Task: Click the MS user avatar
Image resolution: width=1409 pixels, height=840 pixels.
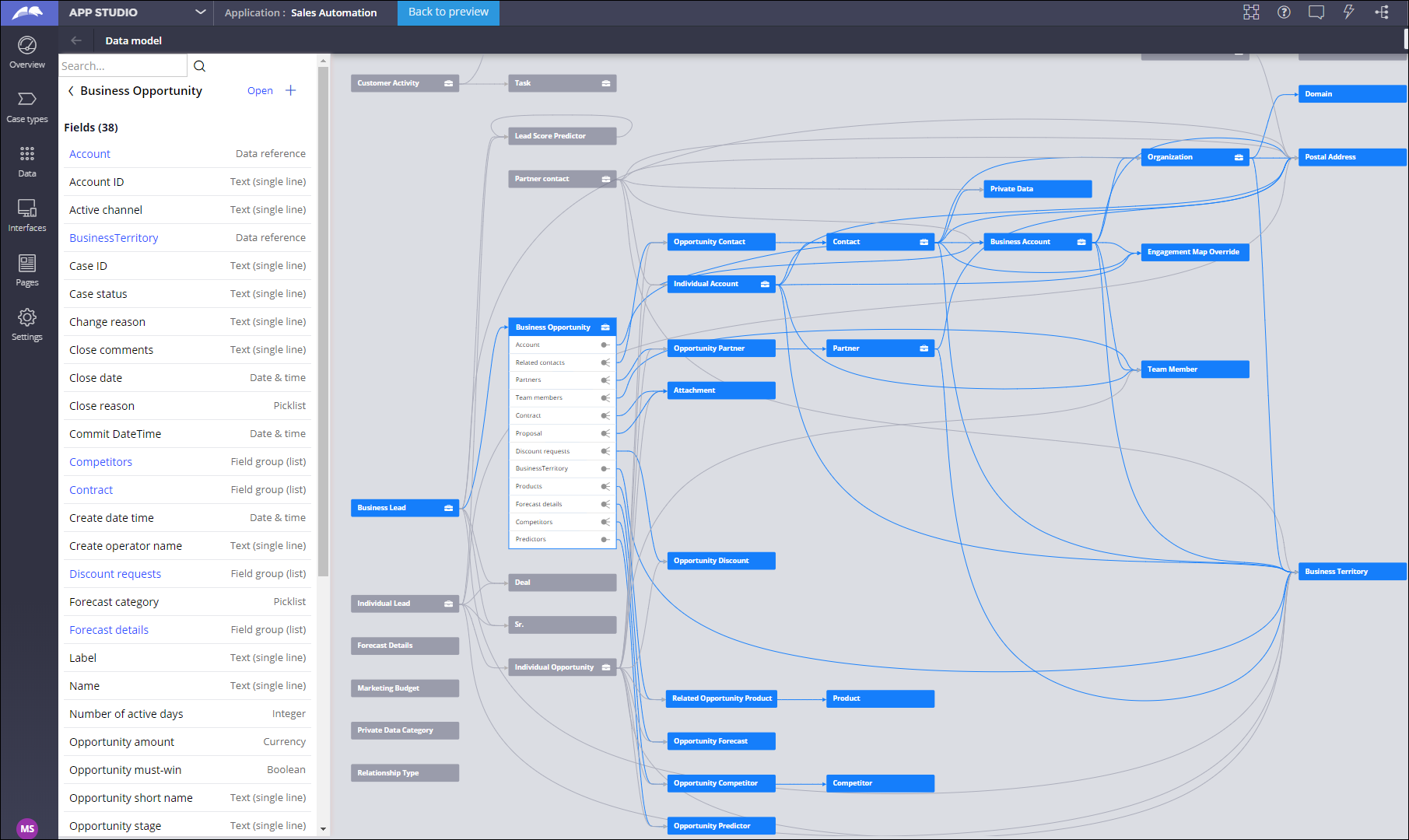Action: click(x=27, y=828)
